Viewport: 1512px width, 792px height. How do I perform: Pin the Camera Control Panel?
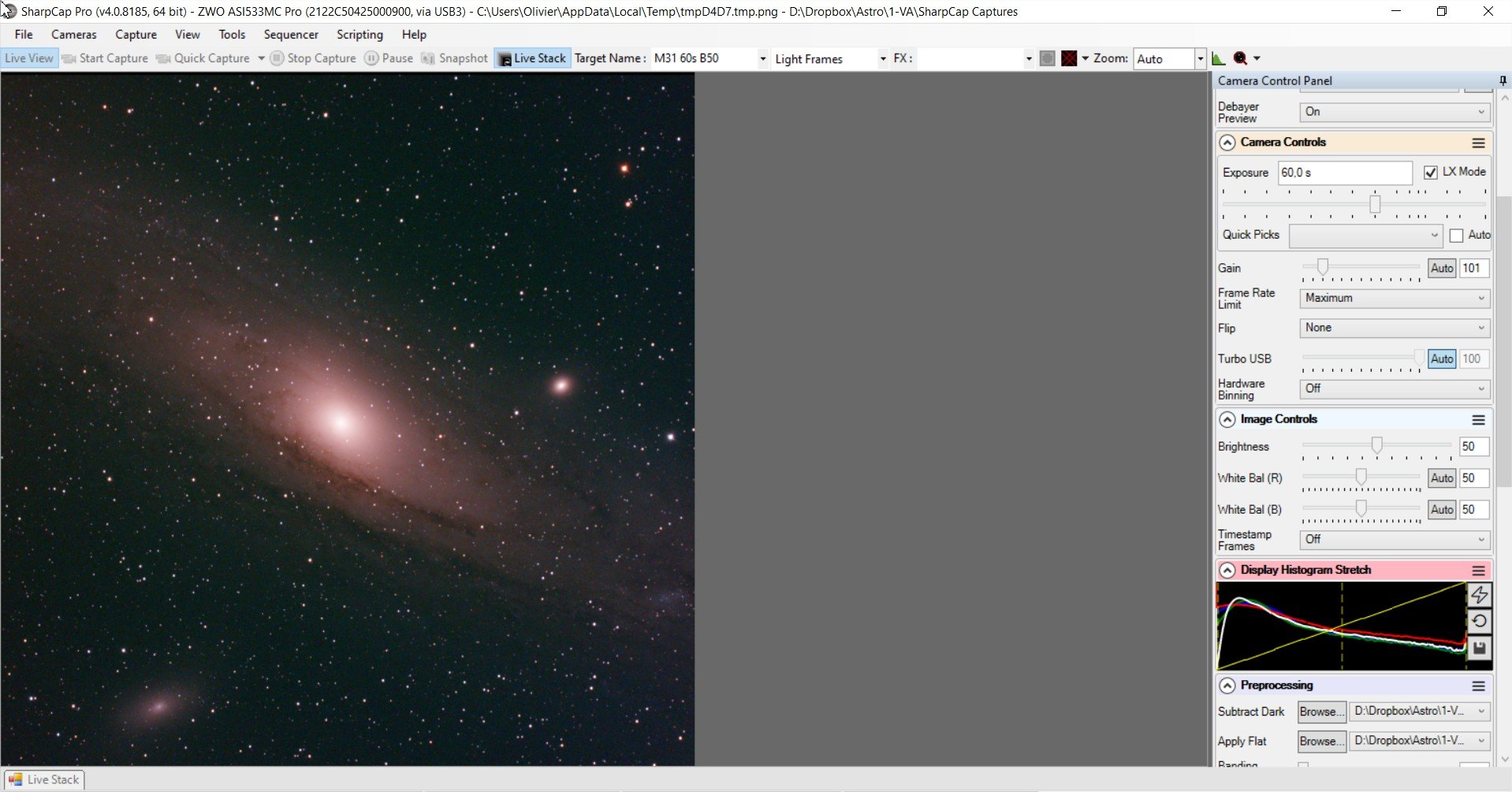pyautogui.click(x=1503, y=80)
